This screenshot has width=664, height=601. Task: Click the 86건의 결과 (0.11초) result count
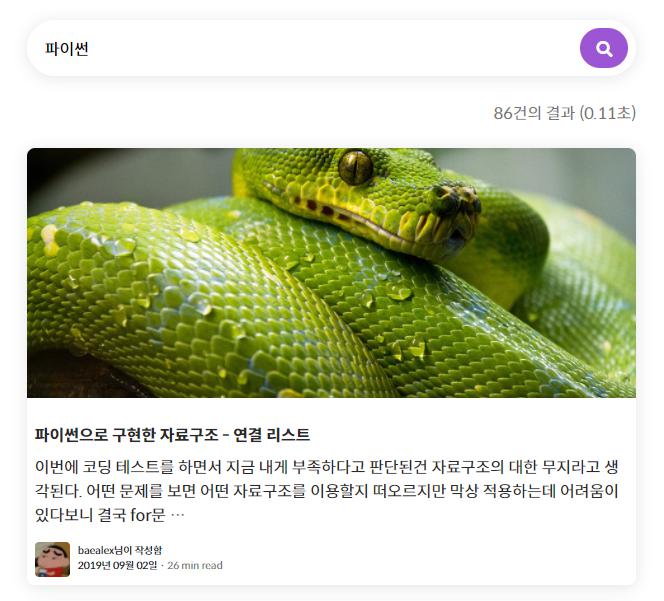(x=564, y=113)
